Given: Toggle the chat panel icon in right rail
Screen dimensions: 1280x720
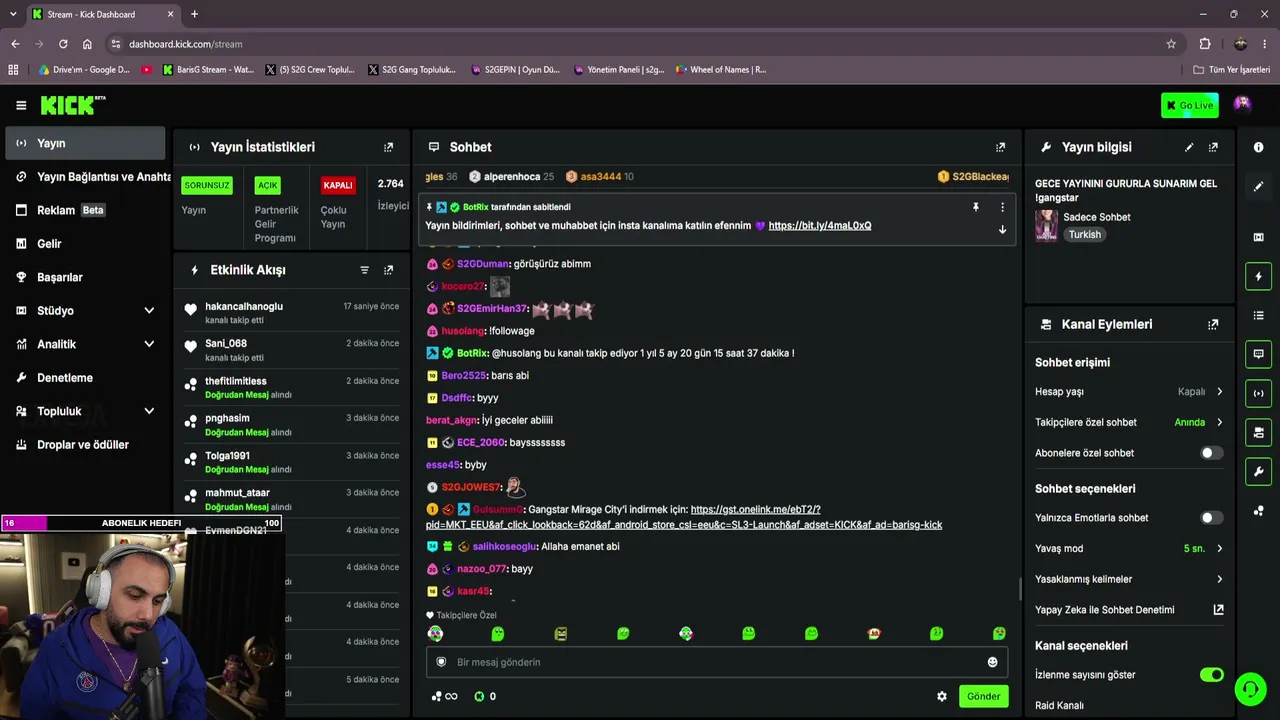Looking at the screenshot, I should coord(1258,354).
